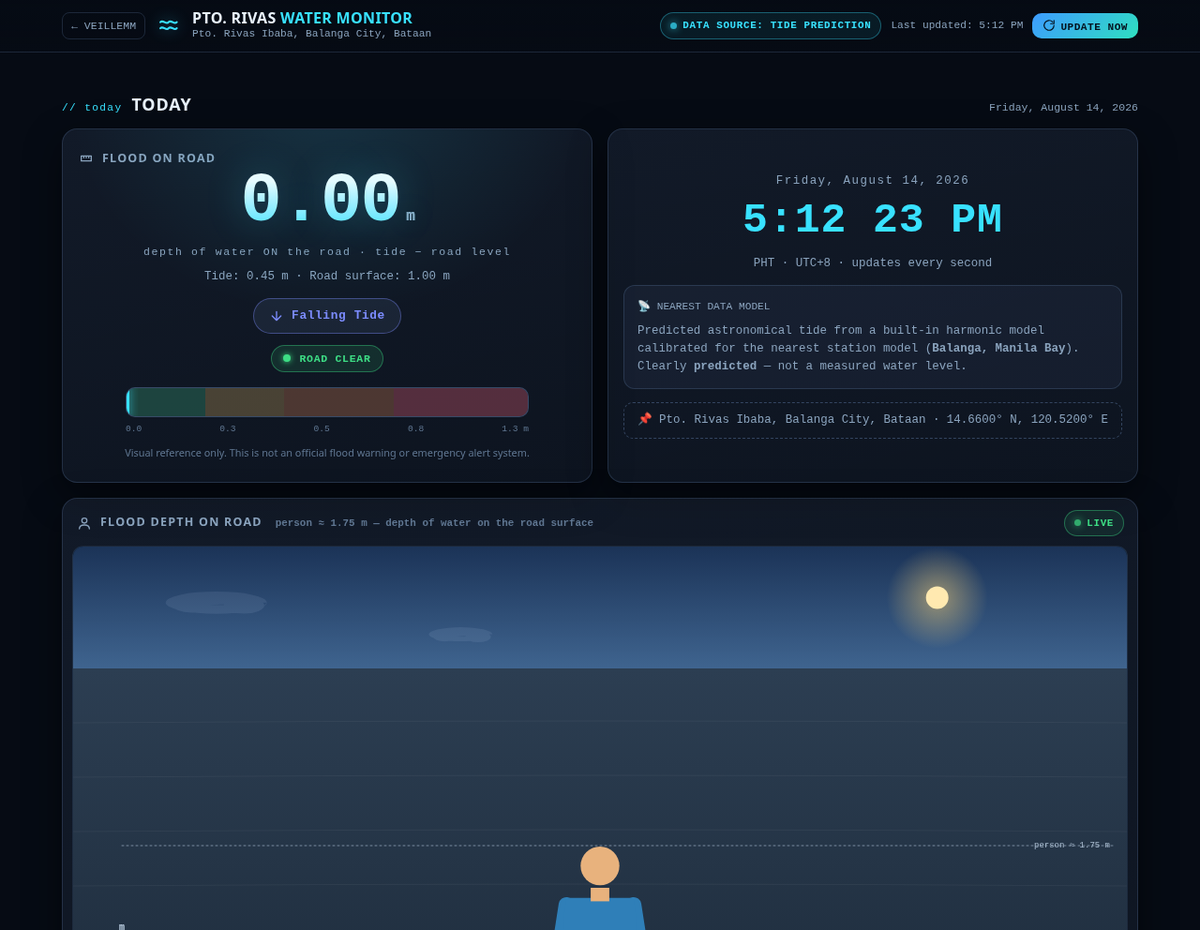This screenshot has width=1200, height=930.
Task: Click the '1.3 m' gauge scale label
Action: pos(515,429)
